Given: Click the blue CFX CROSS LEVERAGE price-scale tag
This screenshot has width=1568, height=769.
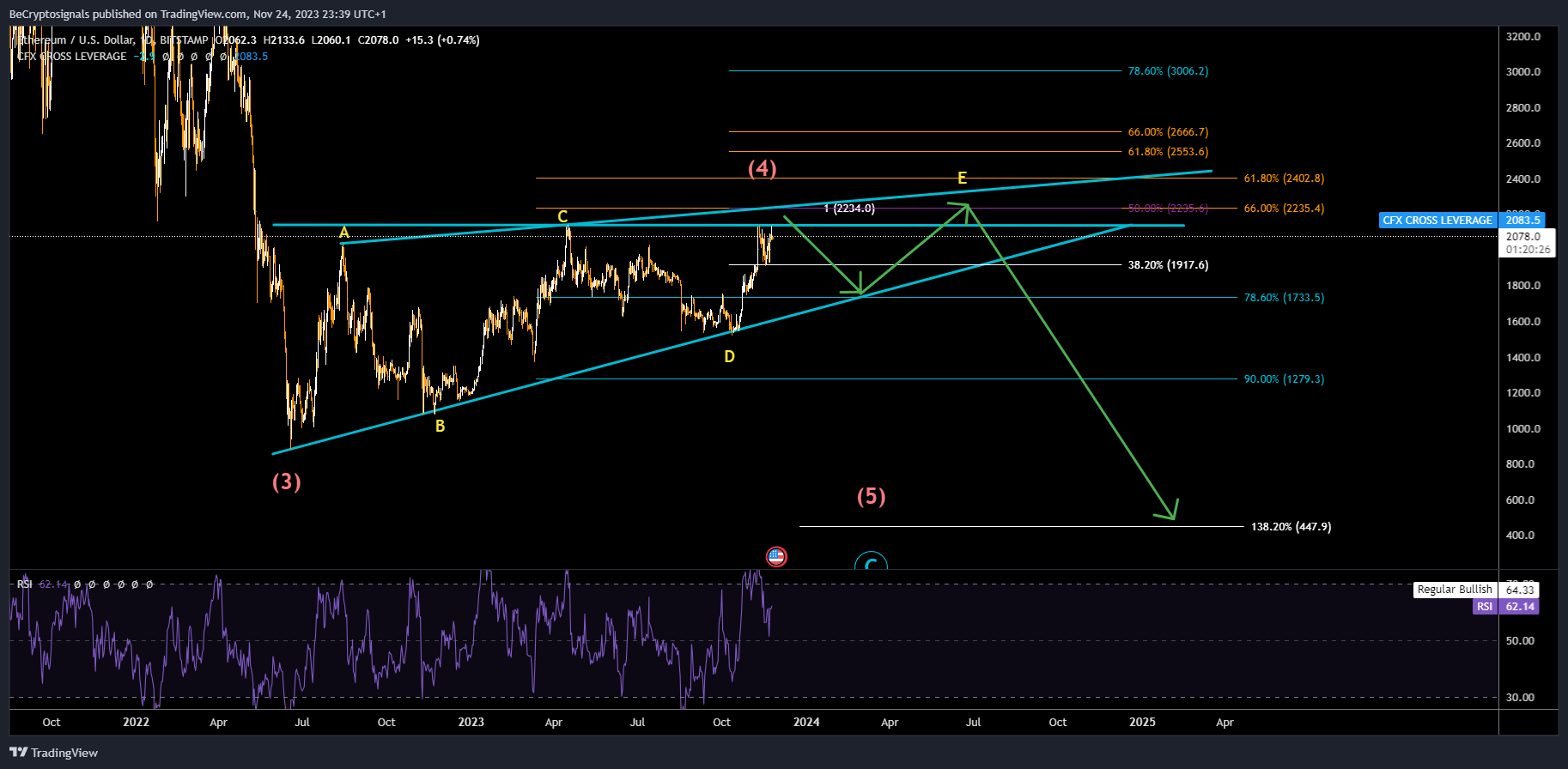Looking at the screenshot, I should 1437,220.
